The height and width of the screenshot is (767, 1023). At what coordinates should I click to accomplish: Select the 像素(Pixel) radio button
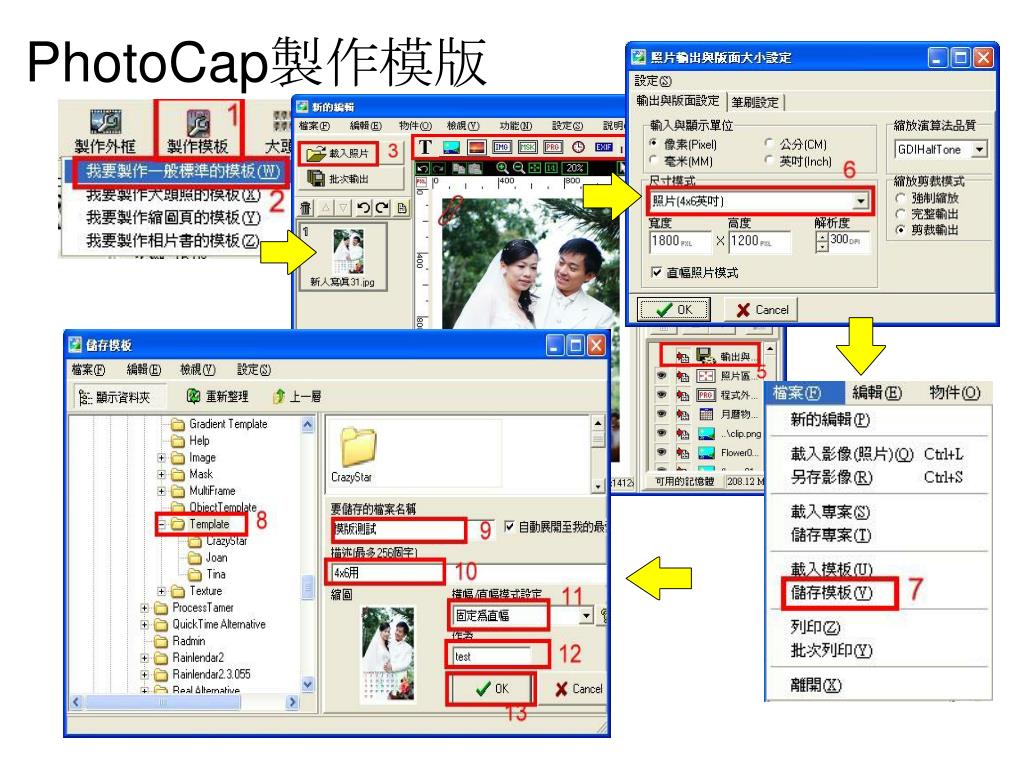point(654,142)
